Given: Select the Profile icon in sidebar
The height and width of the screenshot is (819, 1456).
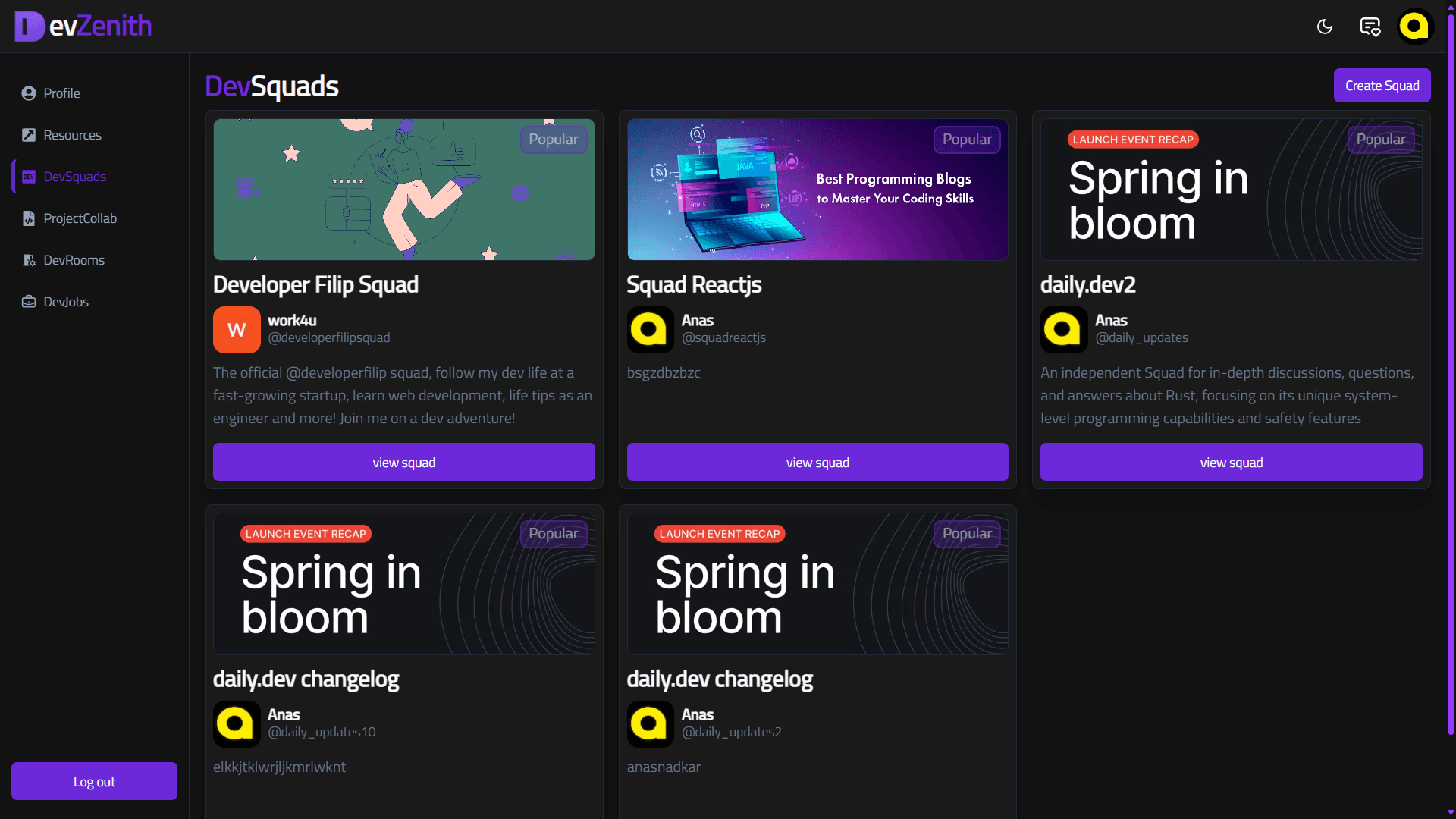Looking at the screenshot, I should point(29,93).
